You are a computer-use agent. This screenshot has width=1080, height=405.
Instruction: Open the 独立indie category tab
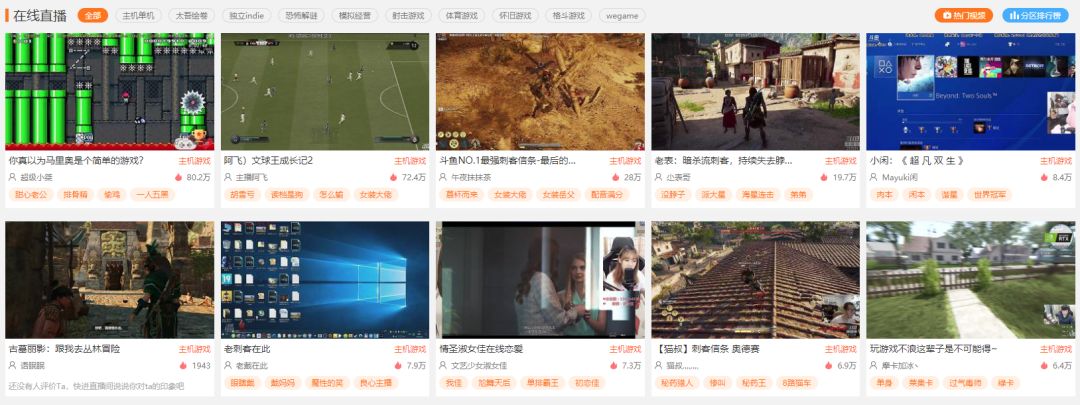pyautogui.click(x=247, y=15)
